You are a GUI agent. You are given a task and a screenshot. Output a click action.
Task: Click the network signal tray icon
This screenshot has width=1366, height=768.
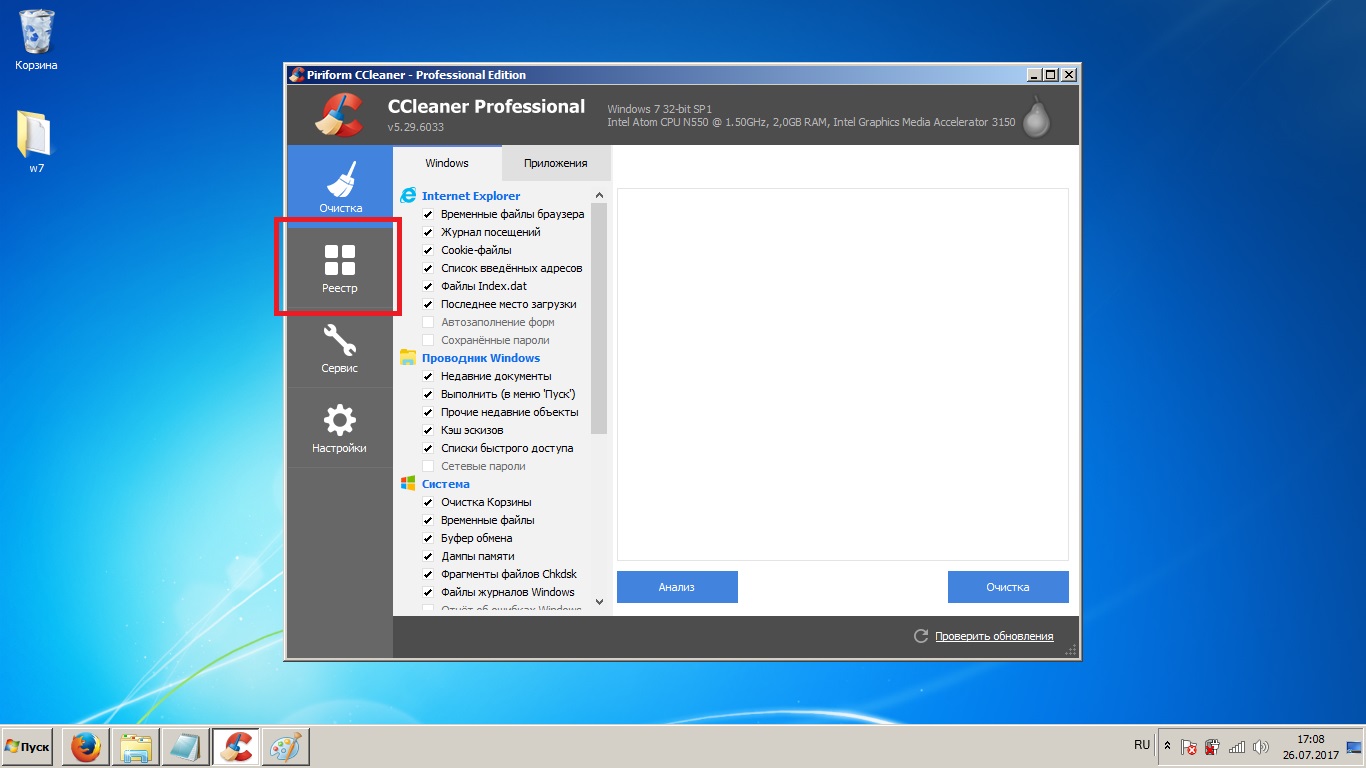click(1237, 746)
